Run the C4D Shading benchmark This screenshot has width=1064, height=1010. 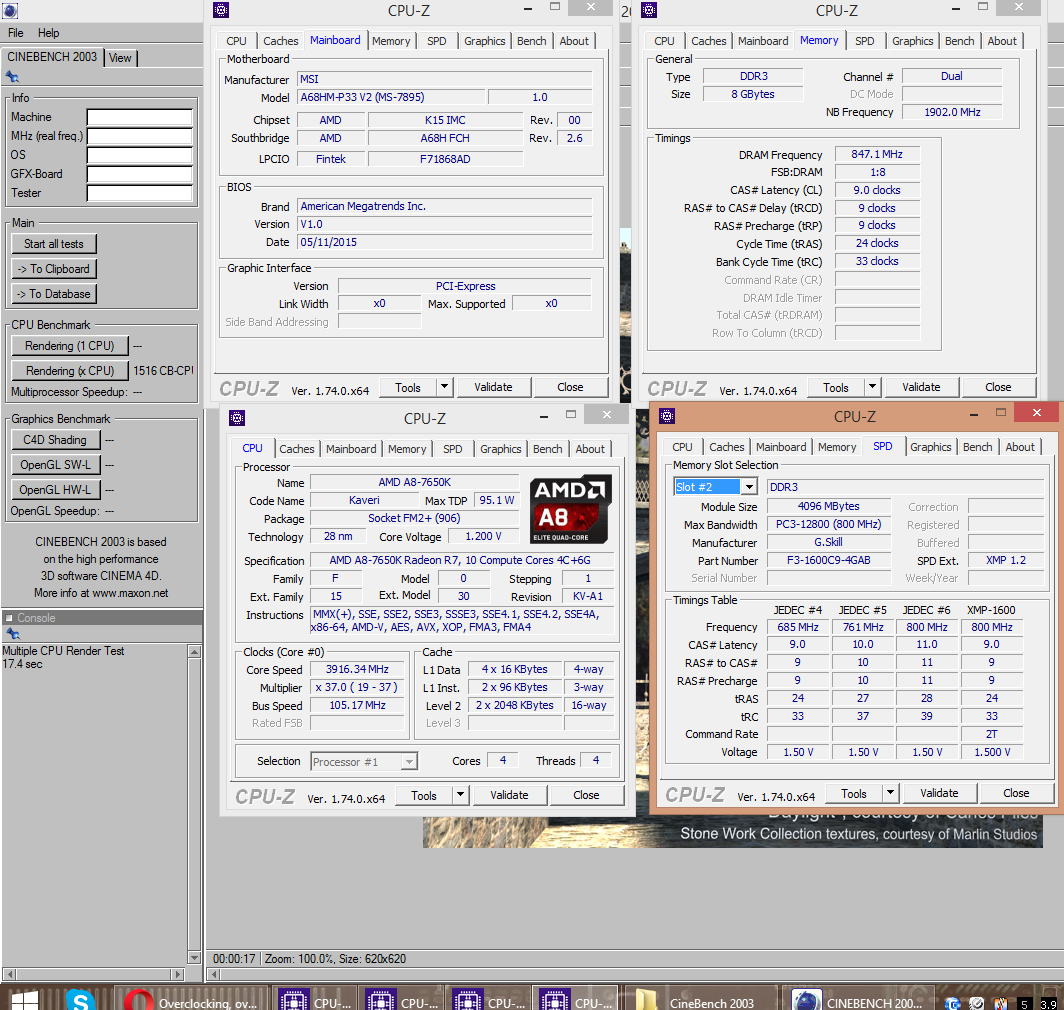point(55,440)
